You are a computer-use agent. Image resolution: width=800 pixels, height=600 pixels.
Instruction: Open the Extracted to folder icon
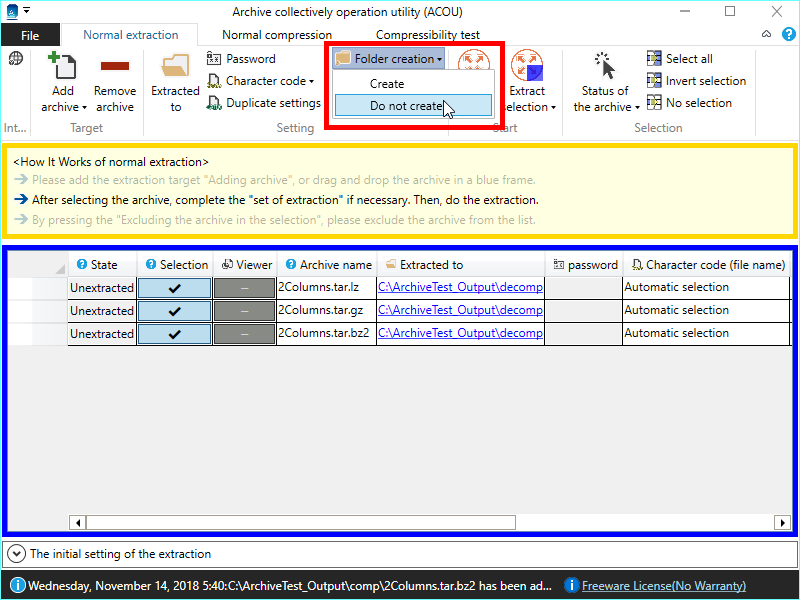point(176,68)
